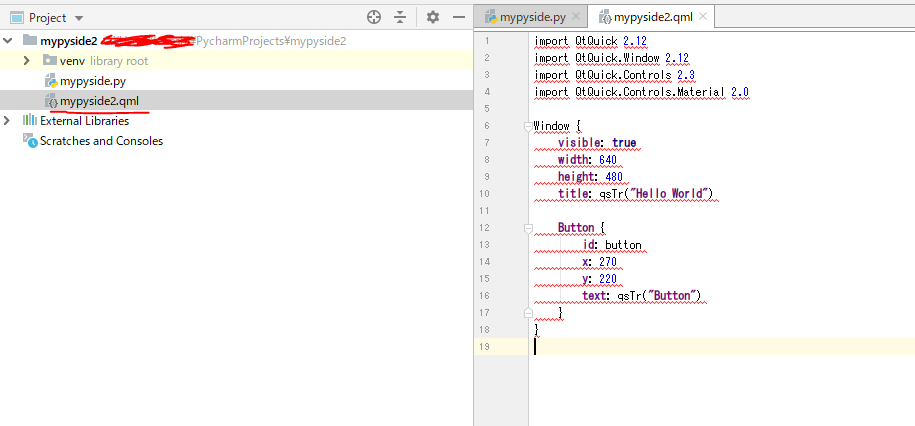
Task: Click the Python file icon beside mypyside.py
Action: tap(51, 81)
